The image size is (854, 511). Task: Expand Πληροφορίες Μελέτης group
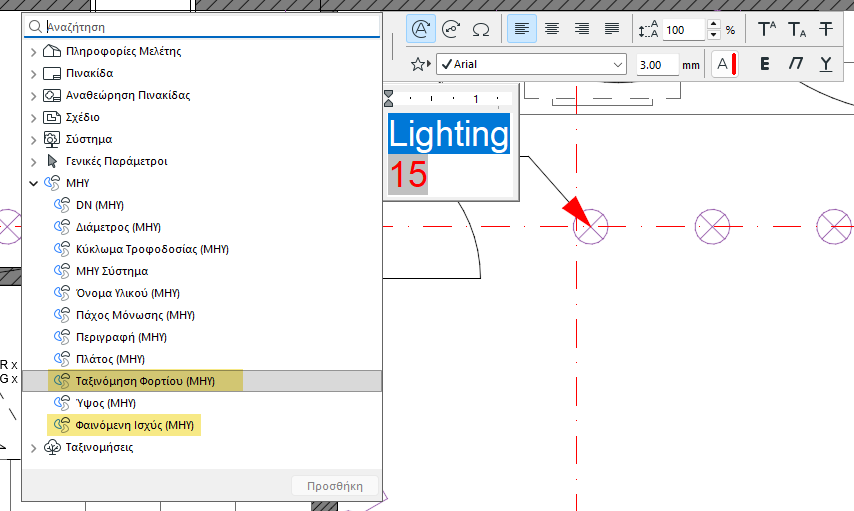(33, 52)
